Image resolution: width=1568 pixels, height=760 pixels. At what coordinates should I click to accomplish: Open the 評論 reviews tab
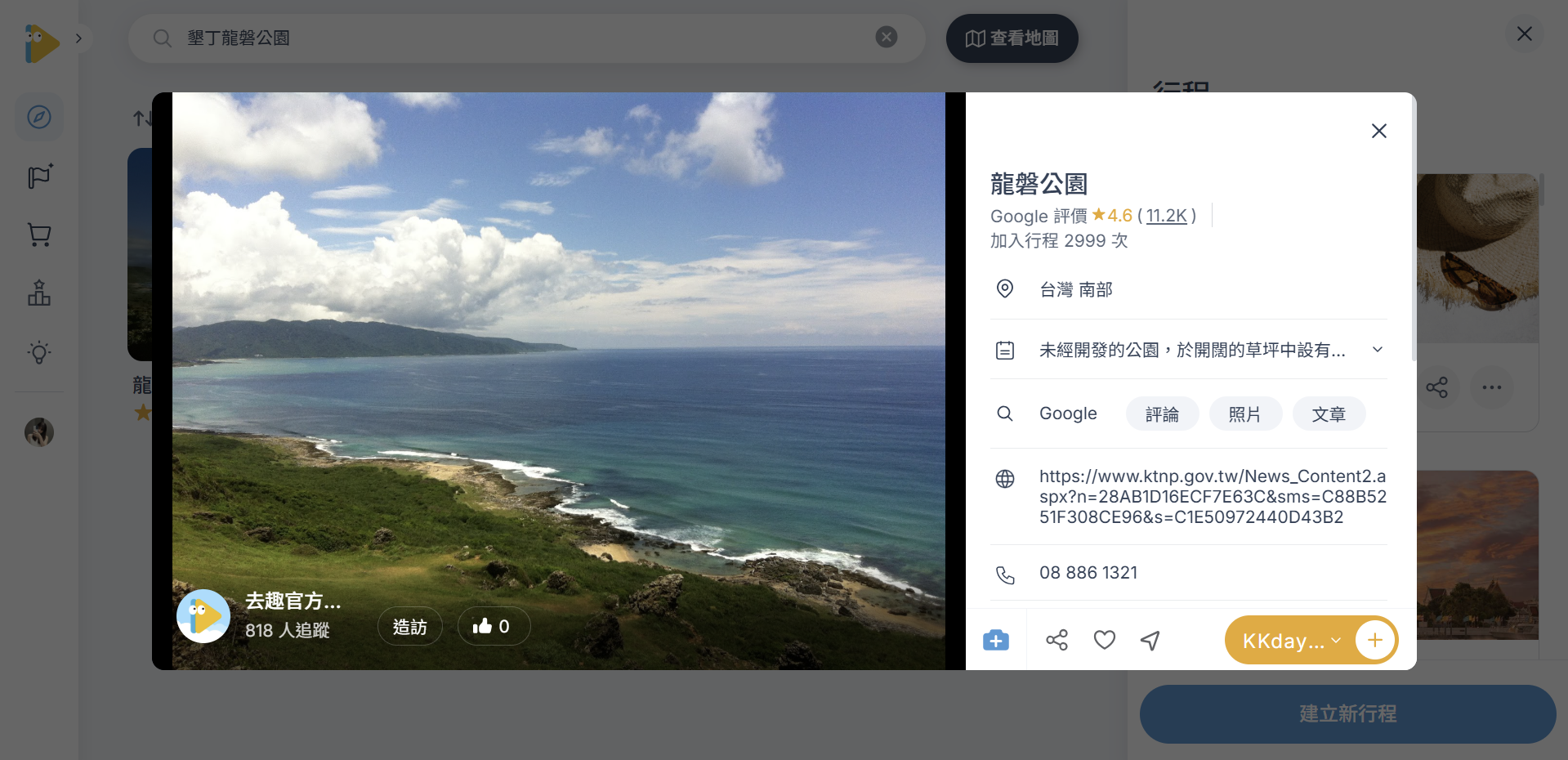pyautogui.click(x=1162, y=414)
